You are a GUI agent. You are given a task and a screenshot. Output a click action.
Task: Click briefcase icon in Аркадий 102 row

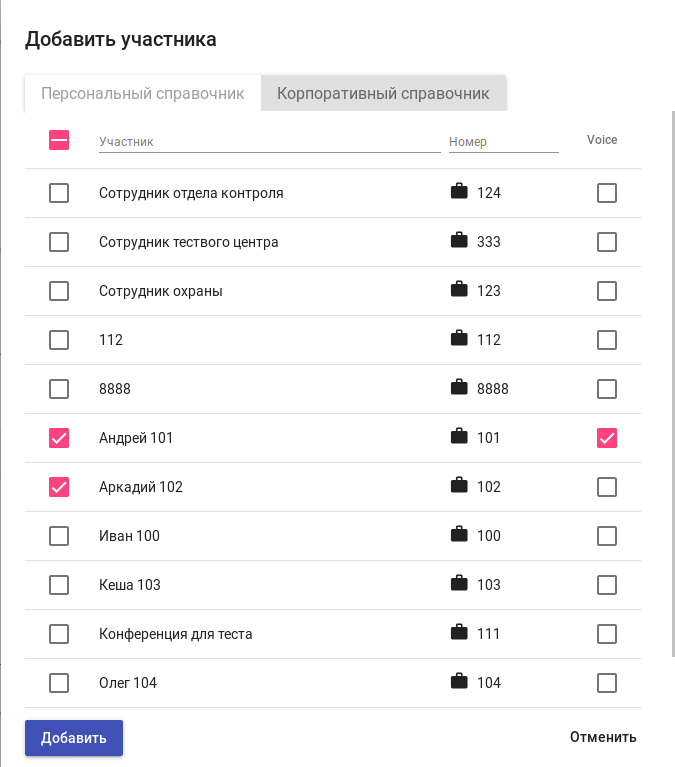(459, 486)
